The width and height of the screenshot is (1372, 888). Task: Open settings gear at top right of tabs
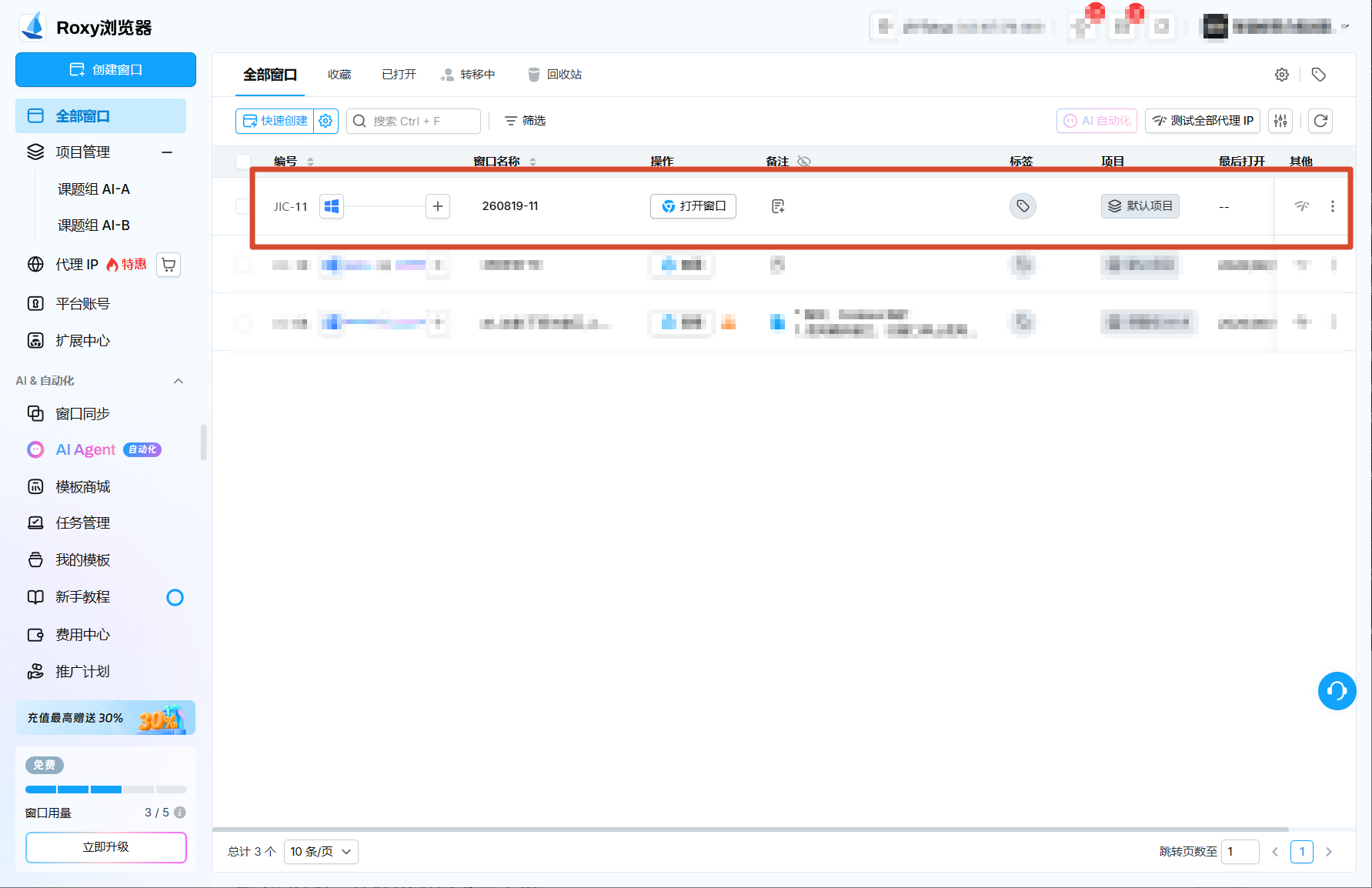[1282, 75]
